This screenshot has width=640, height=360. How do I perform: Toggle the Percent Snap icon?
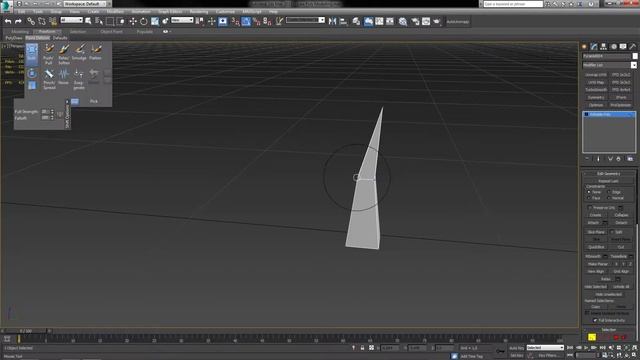pos(256,21)
